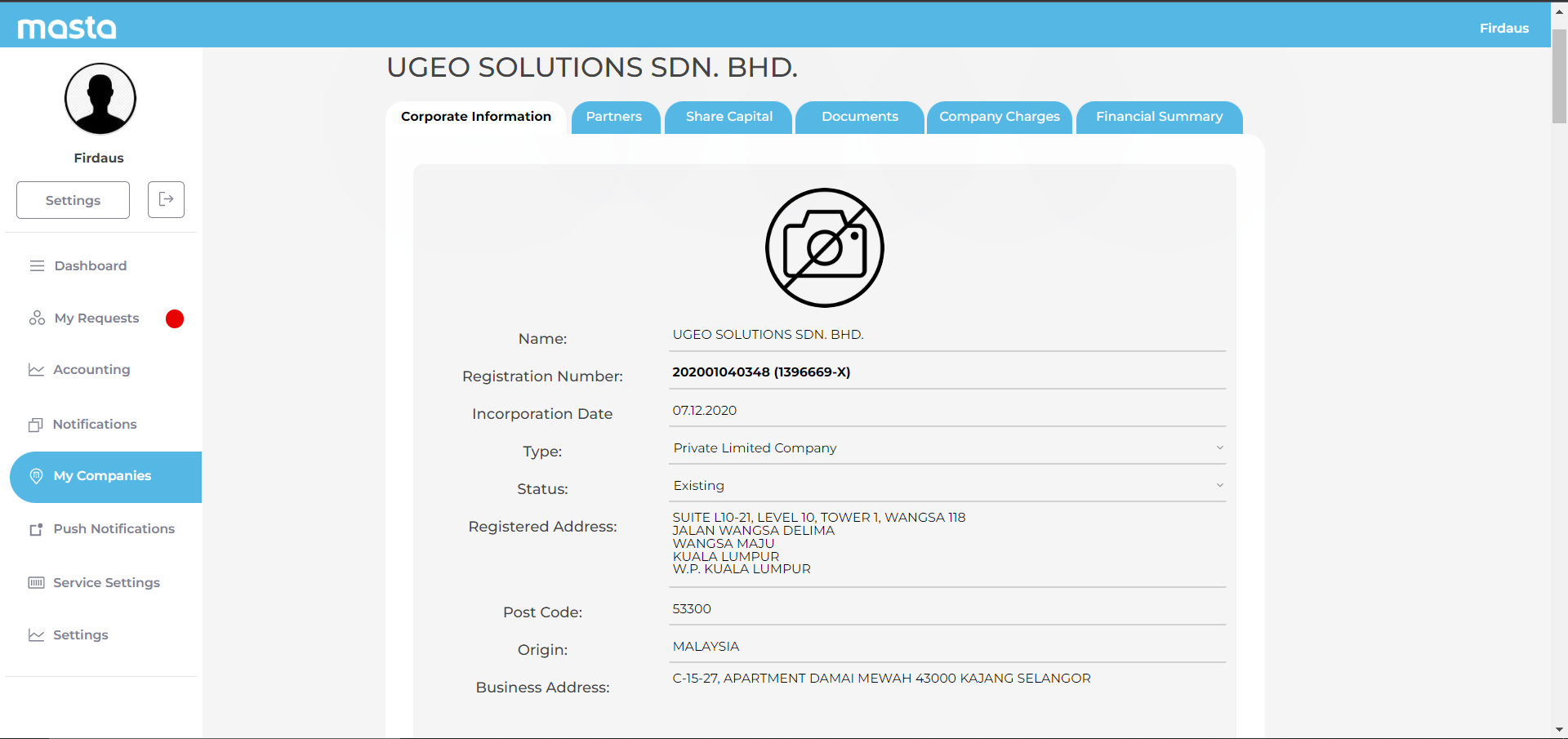This screenshot has width=1568, height=739.
Task: Open Settings at bottom of sidebar
Action: pos(80,635)
